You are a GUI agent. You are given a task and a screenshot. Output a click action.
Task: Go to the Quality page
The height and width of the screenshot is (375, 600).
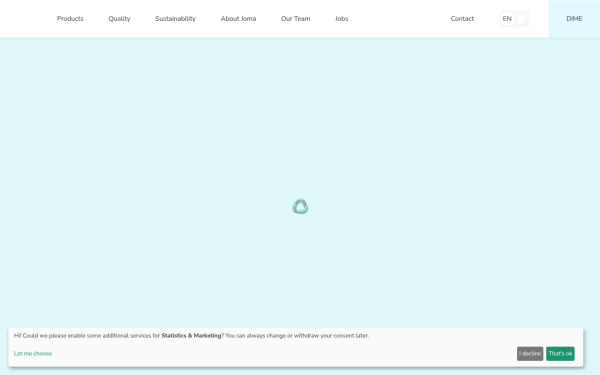[119, 19]
